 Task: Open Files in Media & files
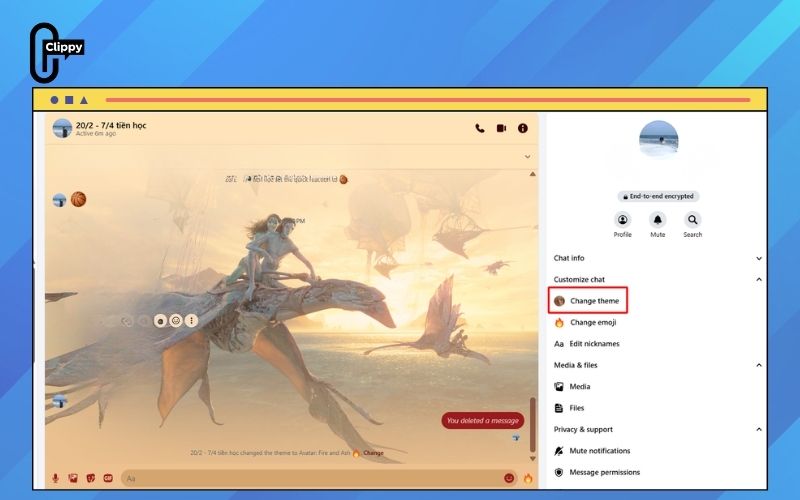pyautogui.click(x=569, y=408)
